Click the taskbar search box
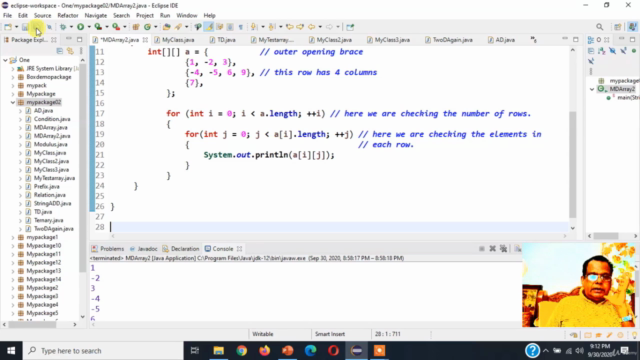Image resolution: width=640 pixels, height=360 pixels. coord(103,351)
